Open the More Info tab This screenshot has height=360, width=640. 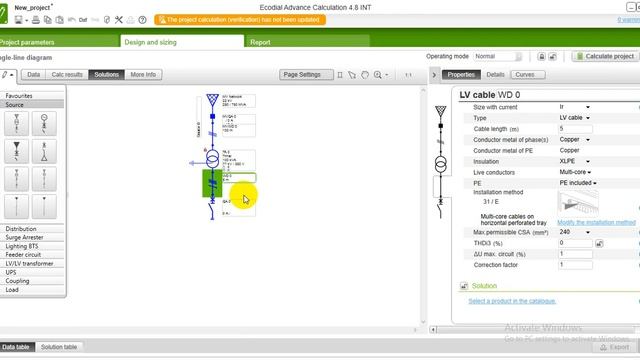point(143,75)
